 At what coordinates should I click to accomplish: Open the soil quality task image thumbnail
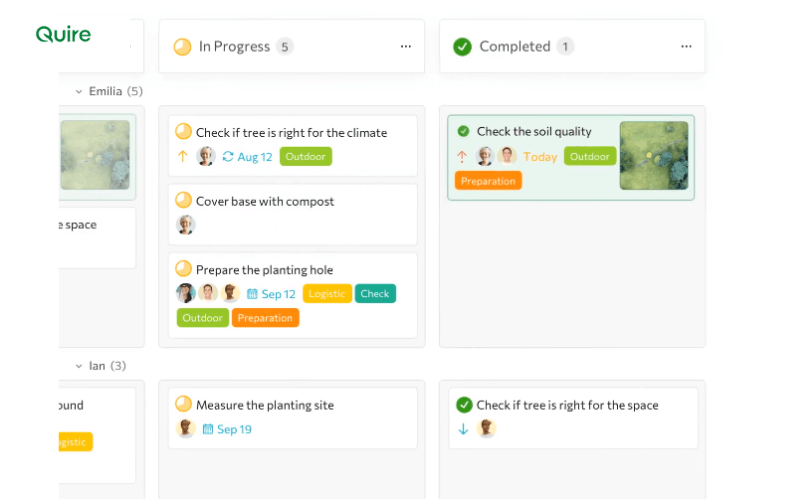(653, 155)
